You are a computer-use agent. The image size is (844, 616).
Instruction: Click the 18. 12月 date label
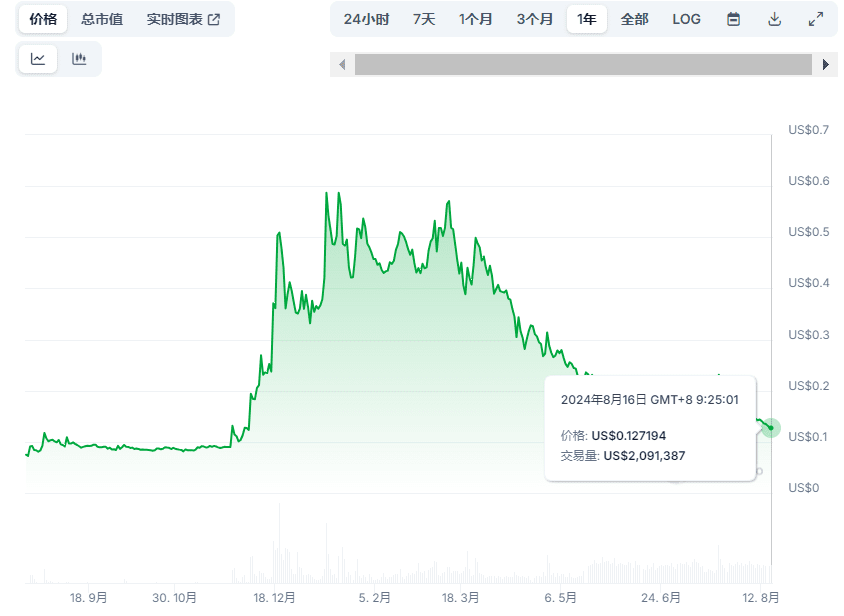[x=275, y=598]
